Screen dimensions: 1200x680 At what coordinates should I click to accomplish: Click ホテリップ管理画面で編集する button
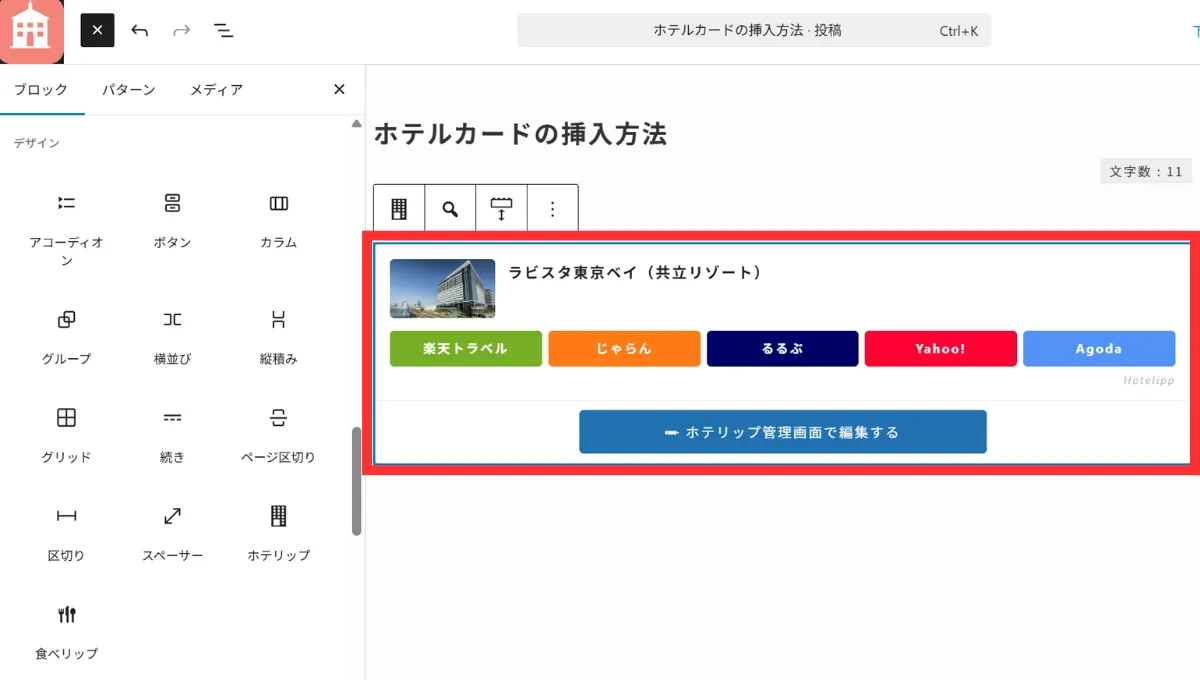tap(783, 432)
